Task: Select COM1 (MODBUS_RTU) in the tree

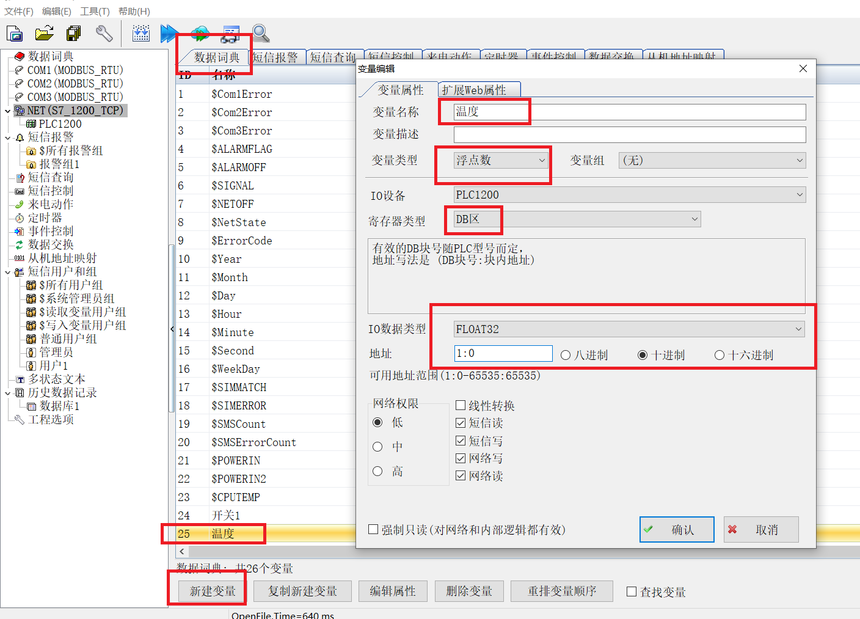Action: pos(75,70)
